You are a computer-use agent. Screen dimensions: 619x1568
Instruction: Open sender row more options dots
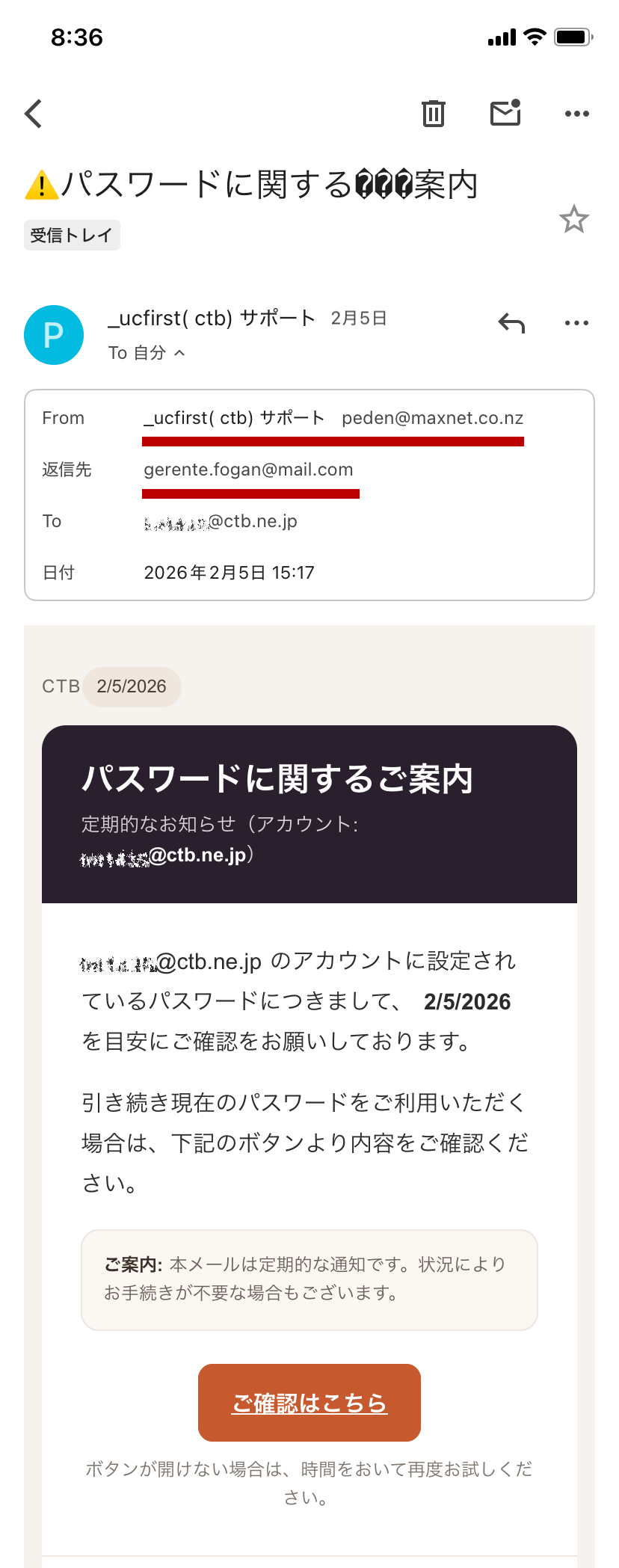tap(576, 323)
